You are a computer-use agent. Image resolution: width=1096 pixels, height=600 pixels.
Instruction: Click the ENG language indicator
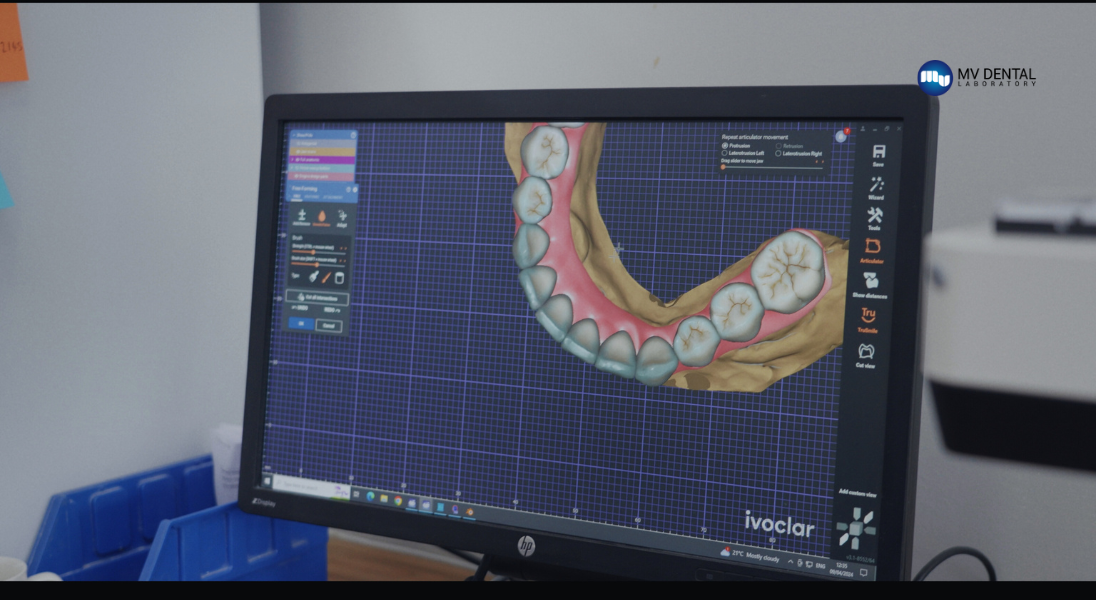tap(821, 566)
